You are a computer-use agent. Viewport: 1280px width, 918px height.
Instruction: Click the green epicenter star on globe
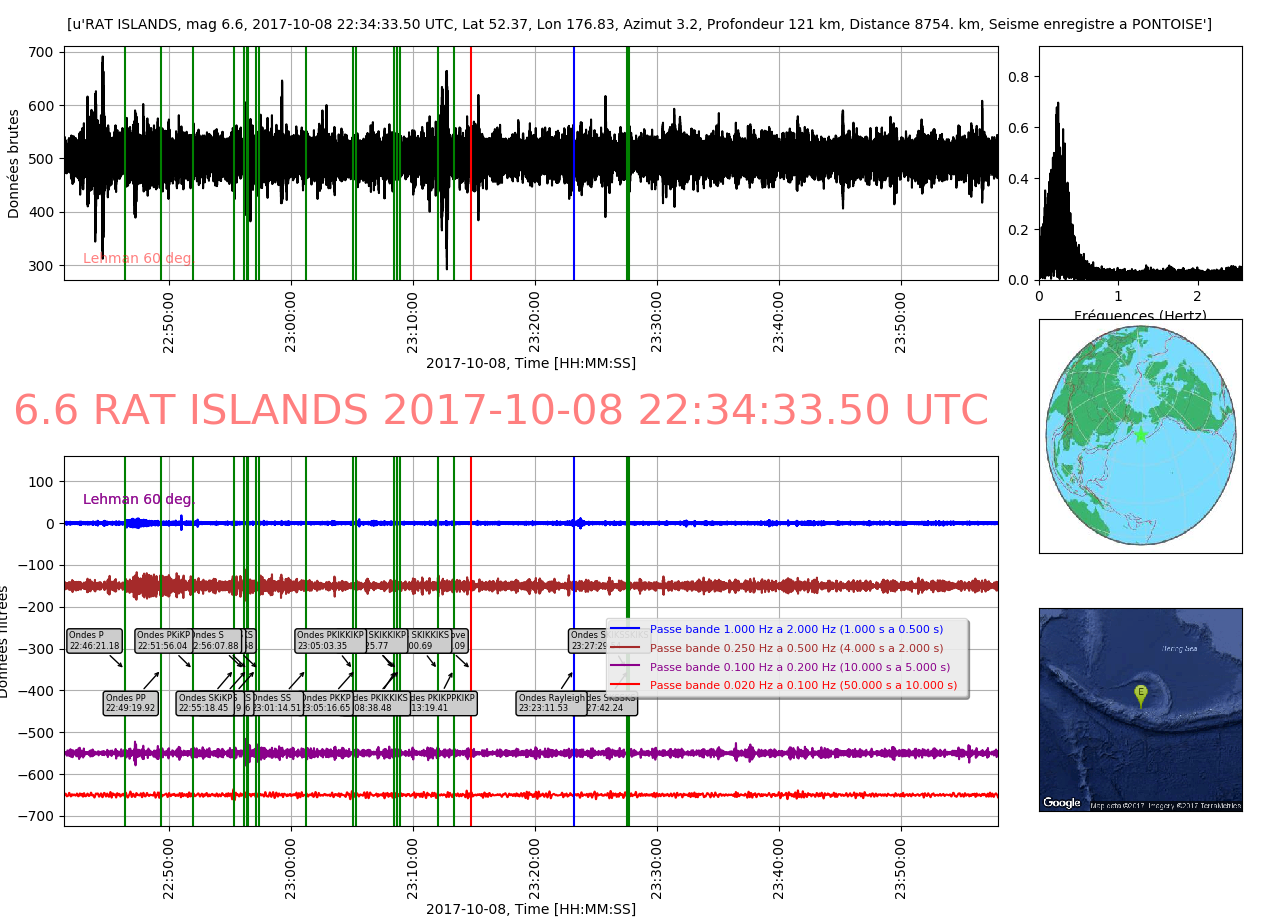[x=1141, y=435]
